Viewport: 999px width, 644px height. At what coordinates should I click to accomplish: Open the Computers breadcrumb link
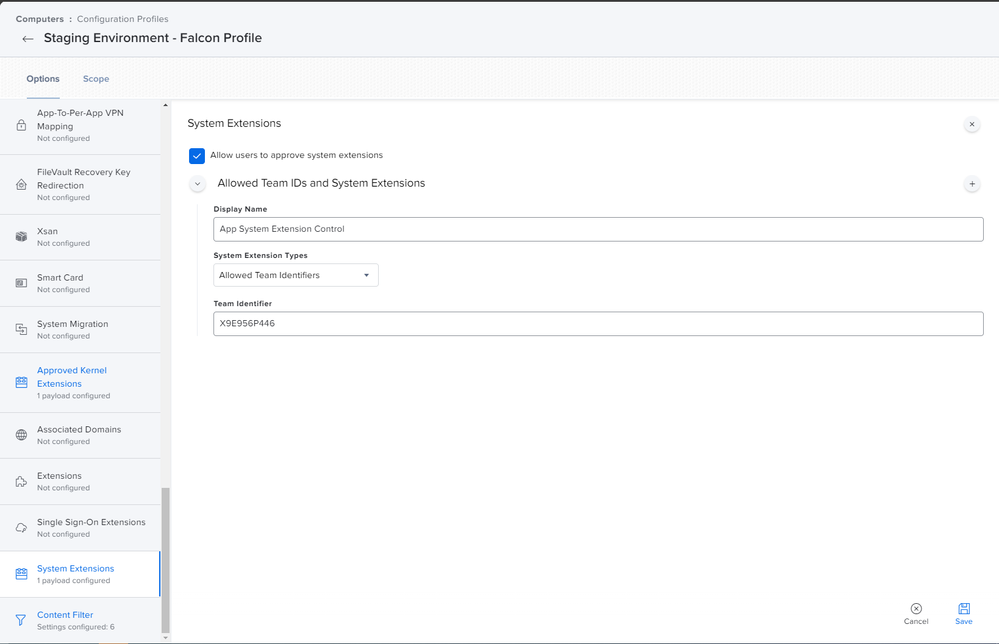click(40, 19)
